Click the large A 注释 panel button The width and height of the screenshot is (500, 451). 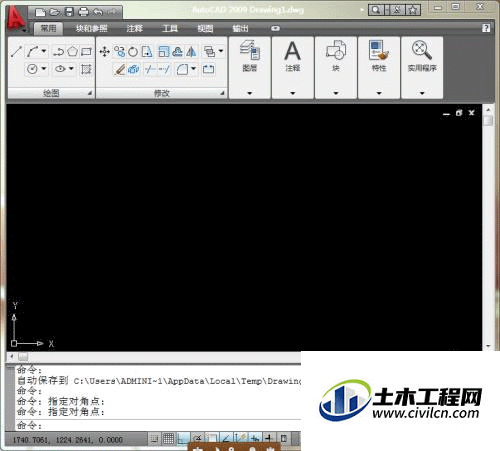[x=293, y=56]
